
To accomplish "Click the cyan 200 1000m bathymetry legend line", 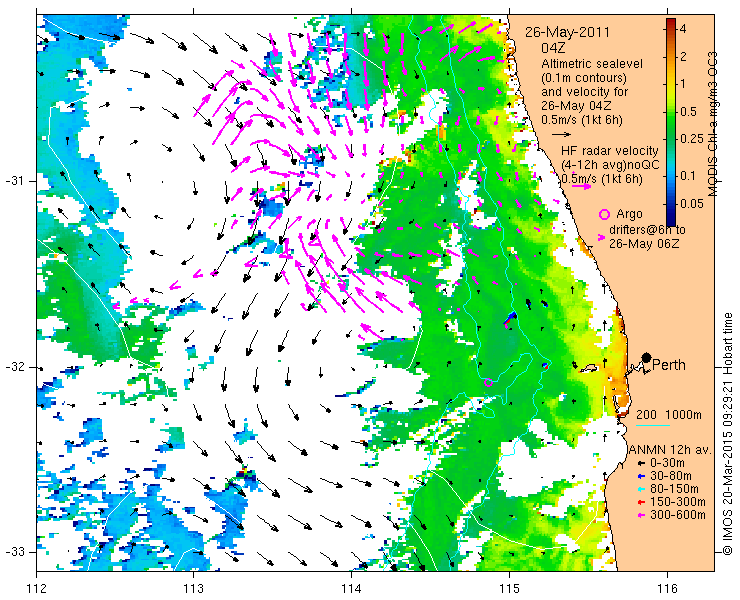I will click(x=653, y=425).
